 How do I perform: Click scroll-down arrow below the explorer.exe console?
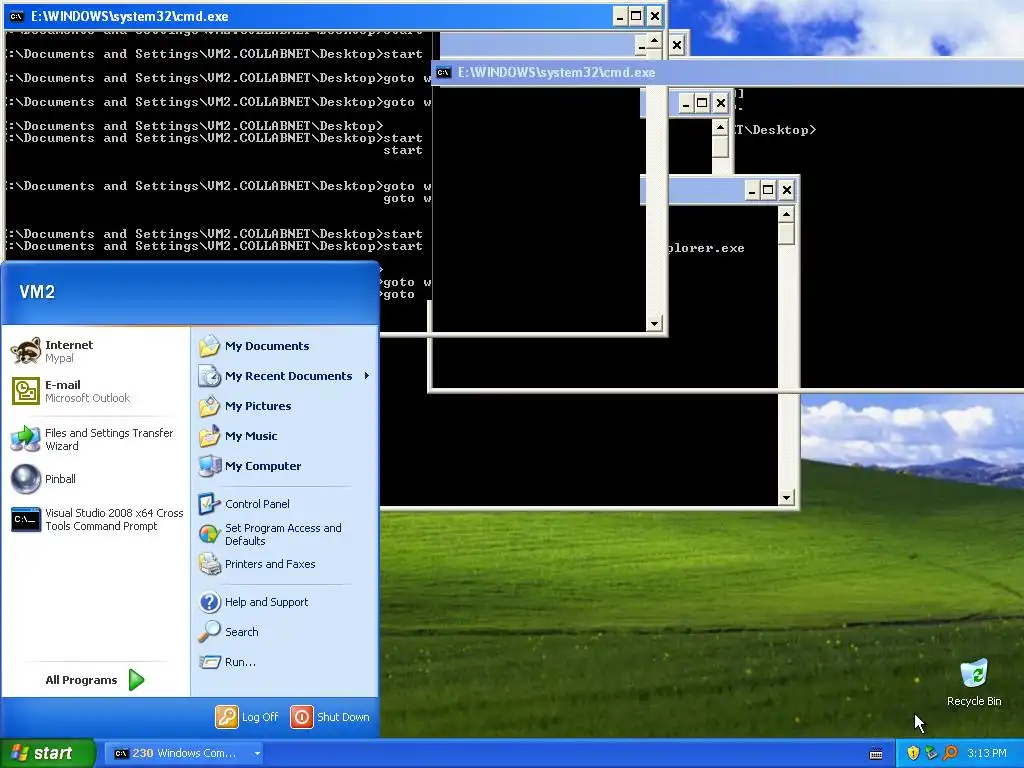[786, 498]
